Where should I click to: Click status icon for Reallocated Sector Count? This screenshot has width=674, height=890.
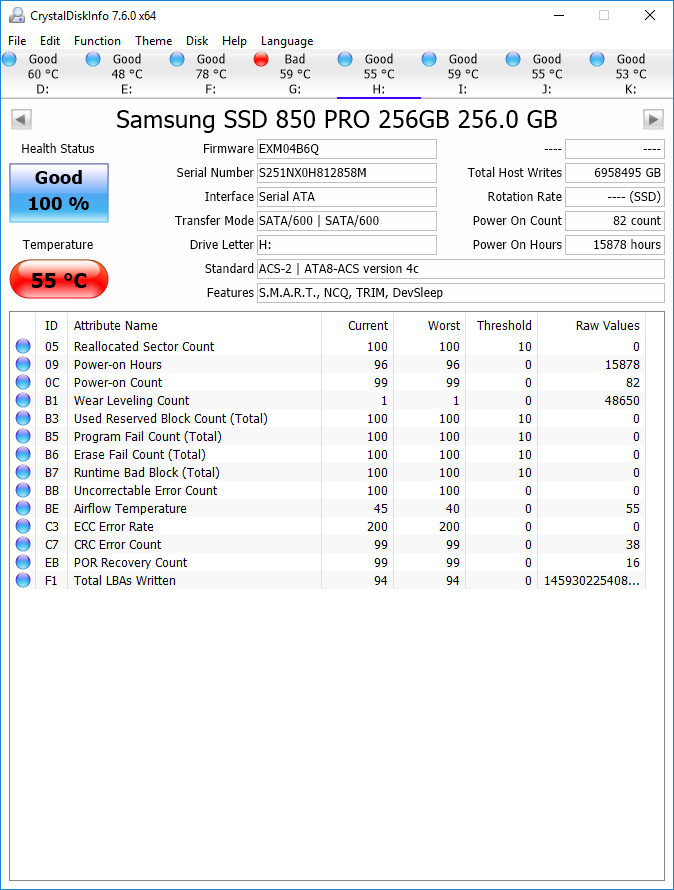coord(23,346)
